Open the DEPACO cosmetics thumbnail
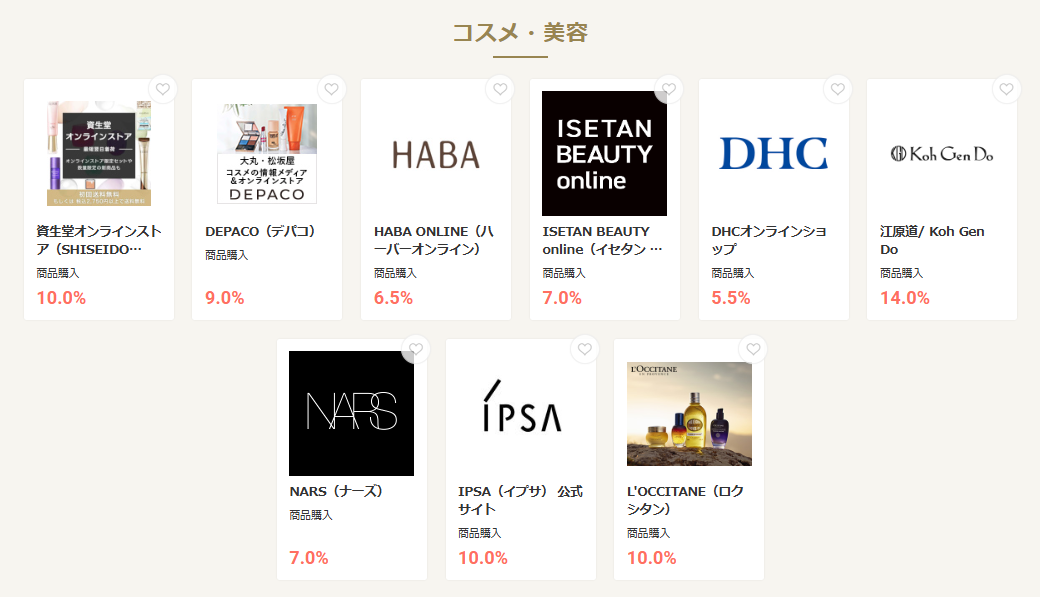The width and height of the screenshot is (1040, 597). click(x=267, y=153)
